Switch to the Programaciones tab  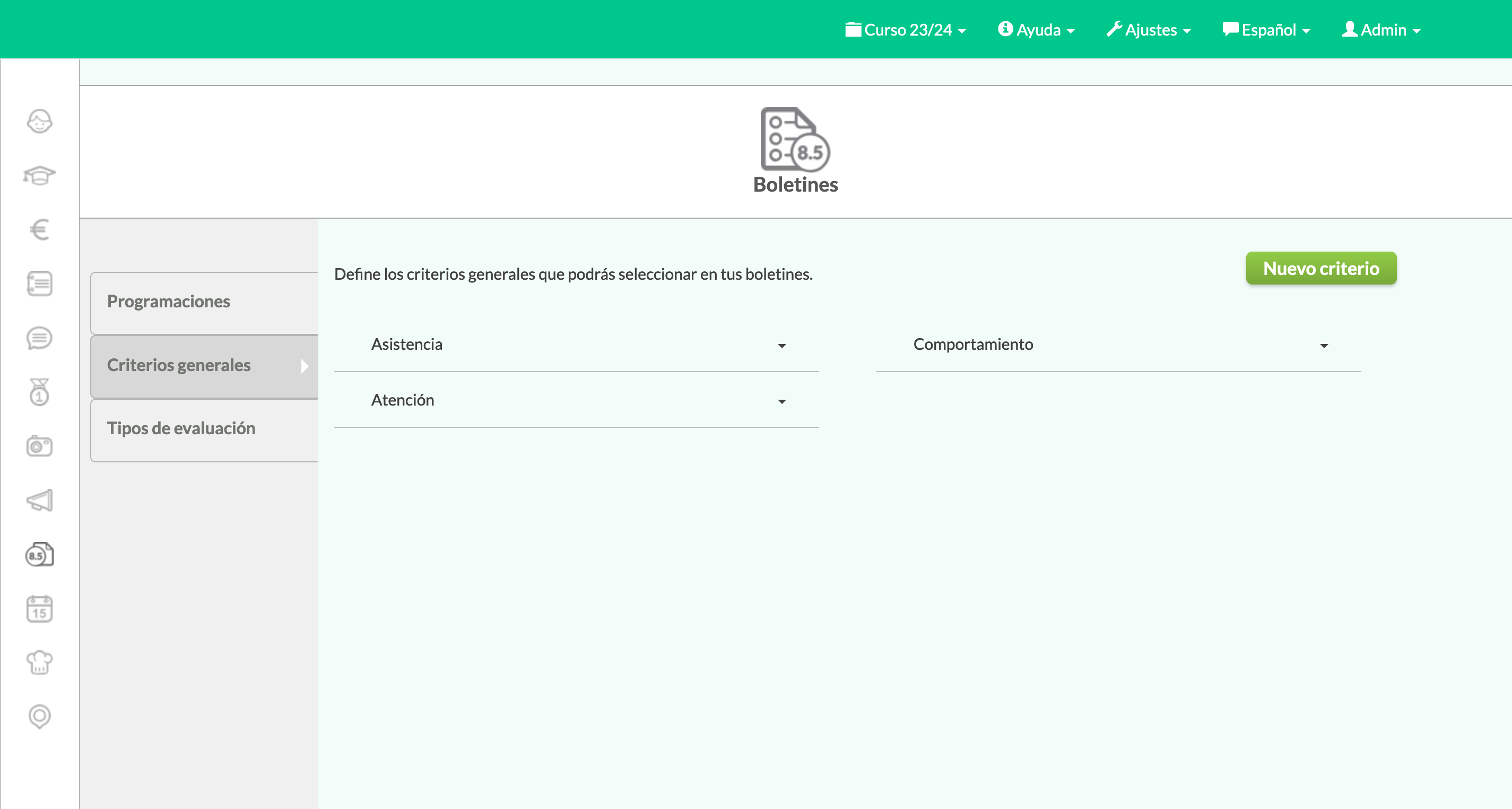pos(204,302)
